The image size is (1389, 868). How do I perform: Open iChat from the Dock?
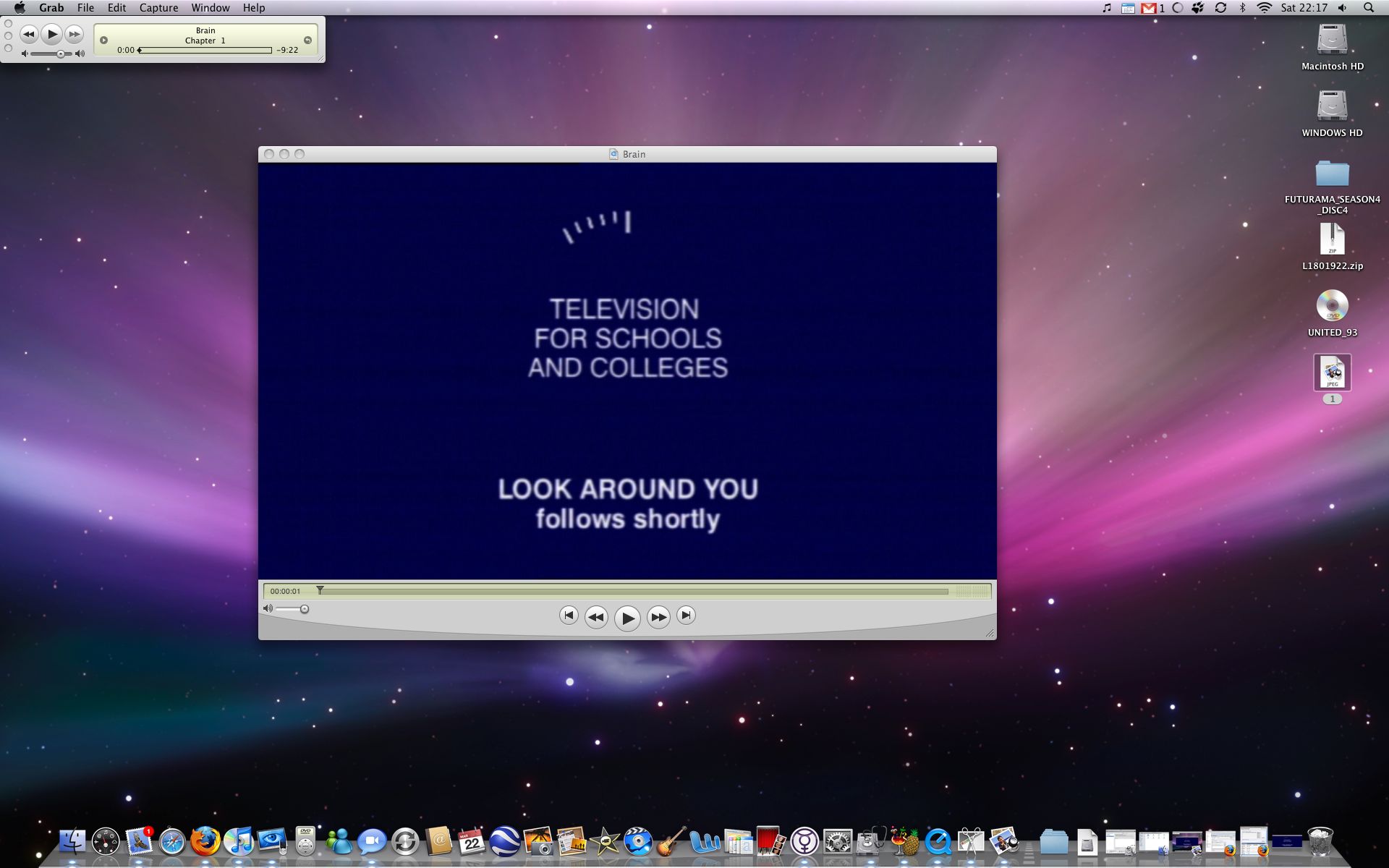click(x=372, y=841)
